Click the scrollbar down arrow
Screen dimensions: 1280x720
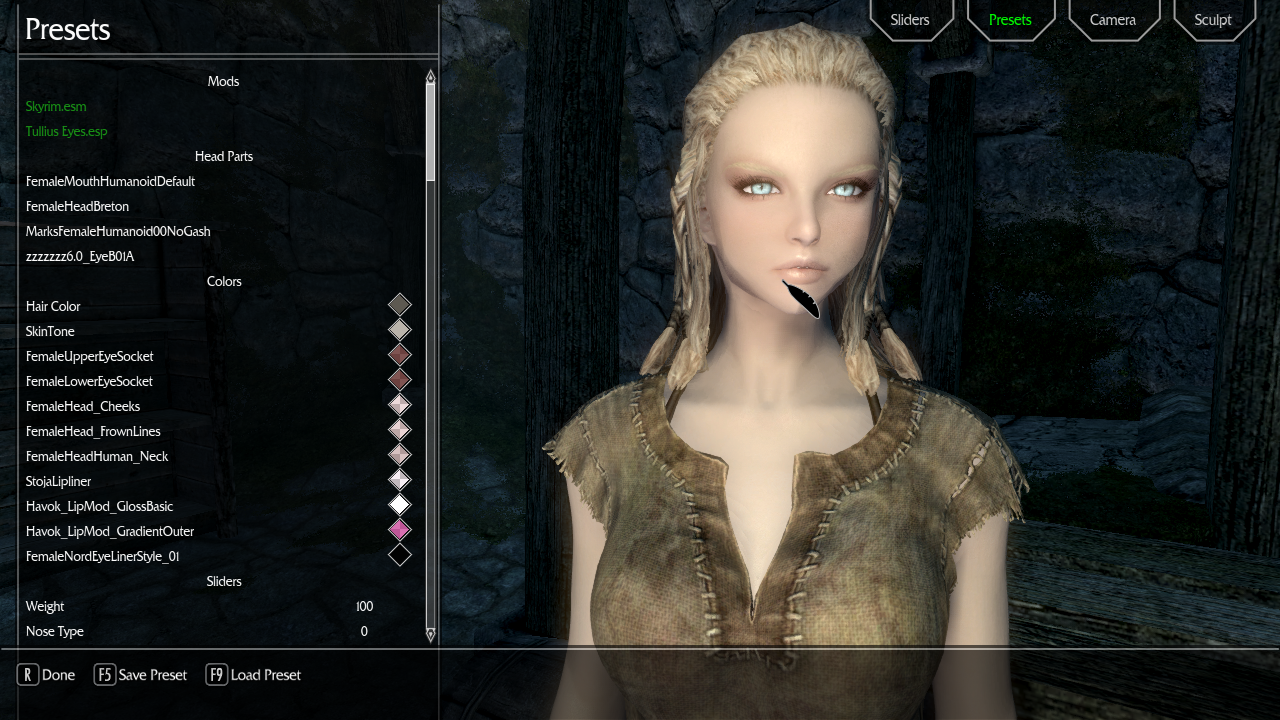pyautogui.click(x=431, y=634)
